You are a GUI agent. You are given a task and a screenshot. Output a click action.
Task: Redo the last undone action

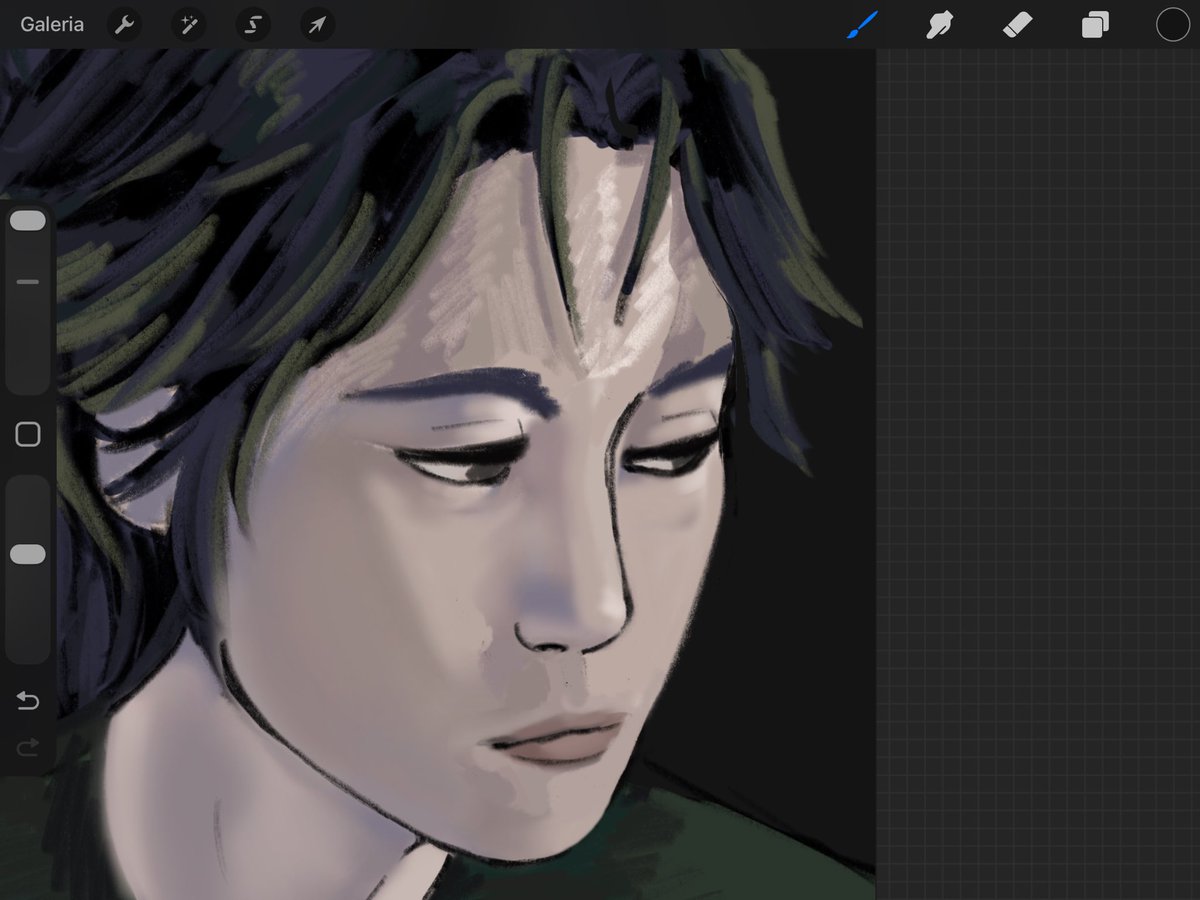pyautogui.click(x=28, y=746)
